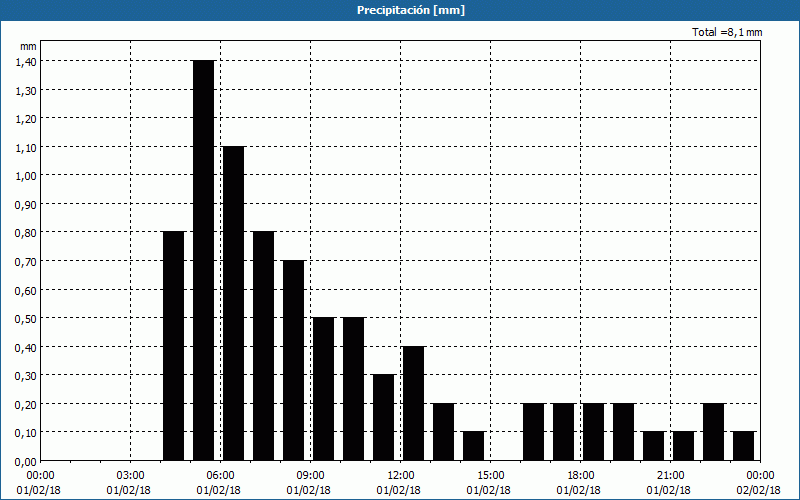Click the 'Precipitación [mm]' chart title

[411, 10]
